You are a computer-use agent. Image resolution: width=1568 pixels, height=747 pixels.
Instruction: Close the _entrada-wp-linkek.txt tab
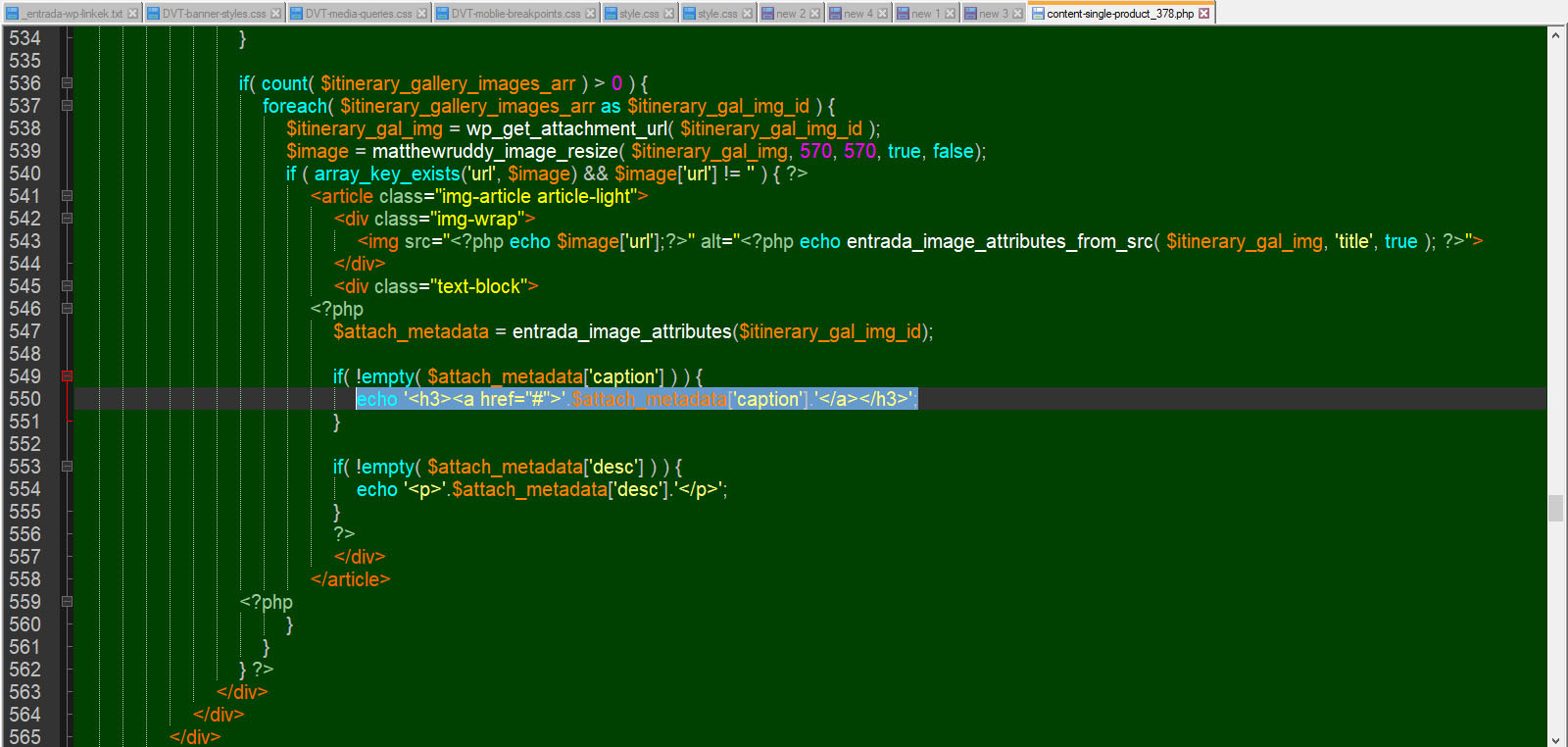coord(132,14)
